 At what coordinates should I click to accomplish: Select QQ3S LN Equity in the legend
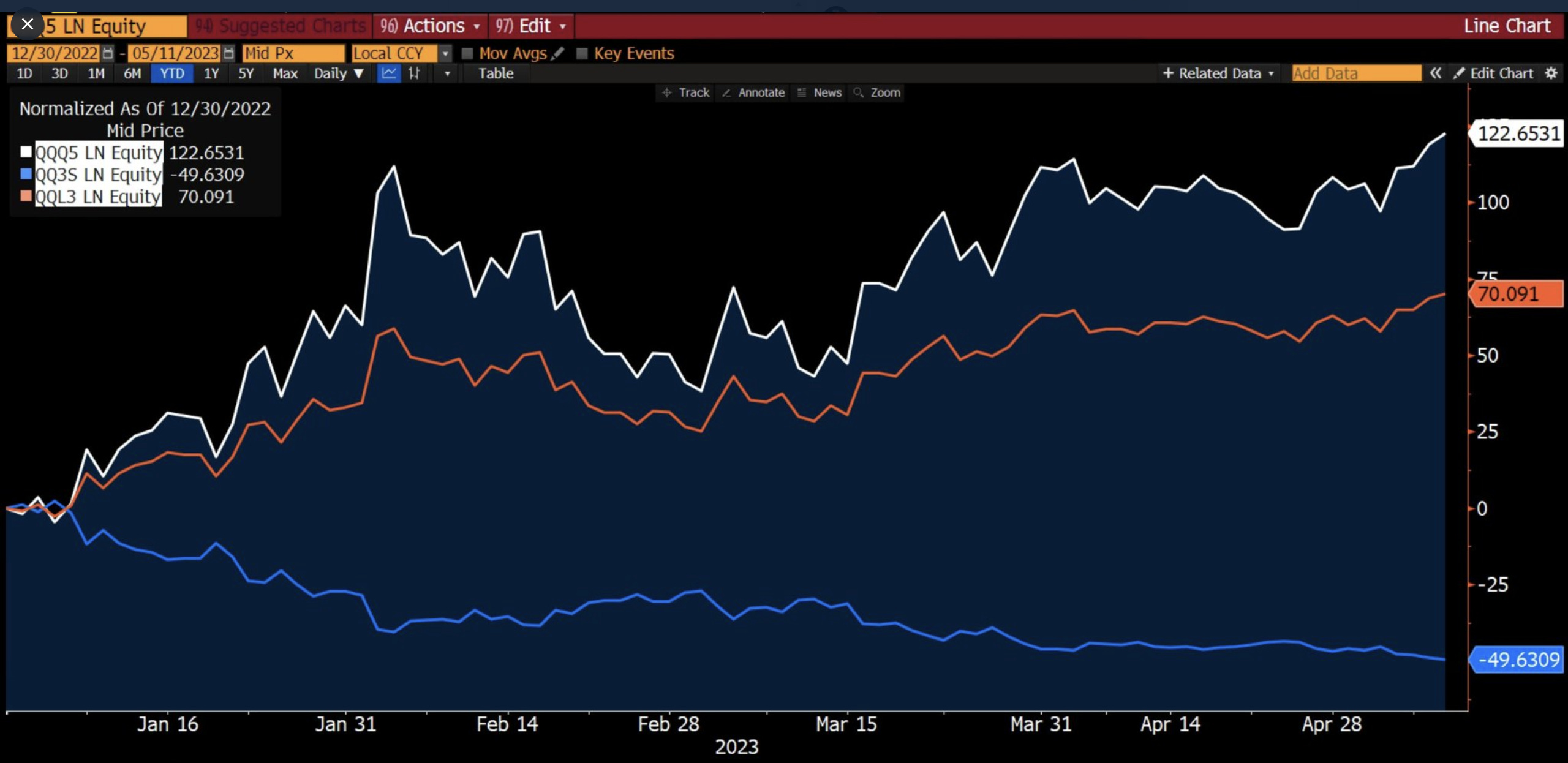pos(99,175)
